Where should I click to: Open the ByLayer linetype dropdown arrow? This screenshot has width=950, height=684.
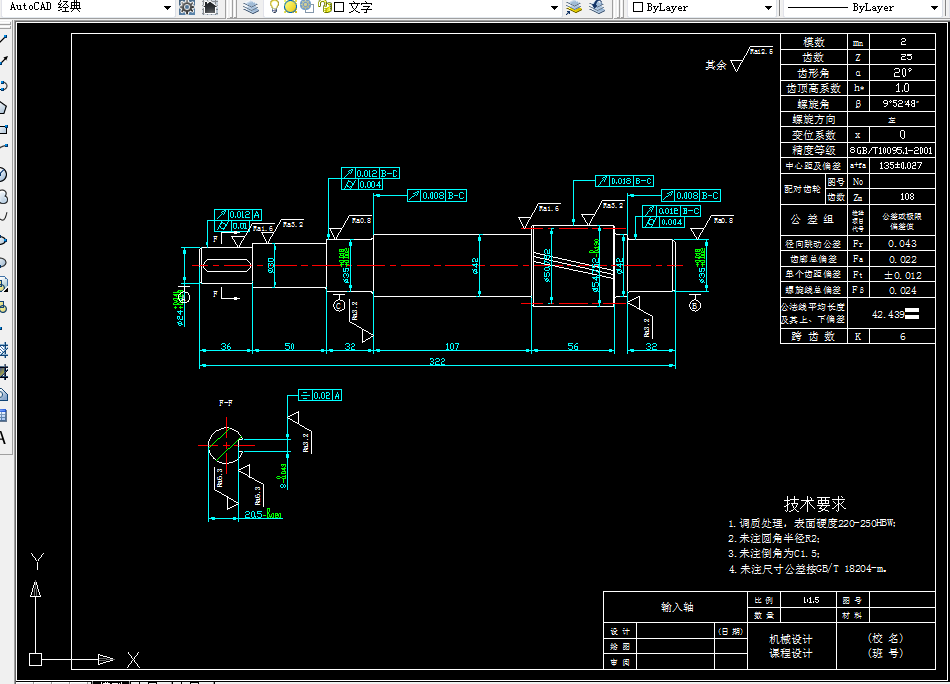pyautogui.click(x=934, y=8)
